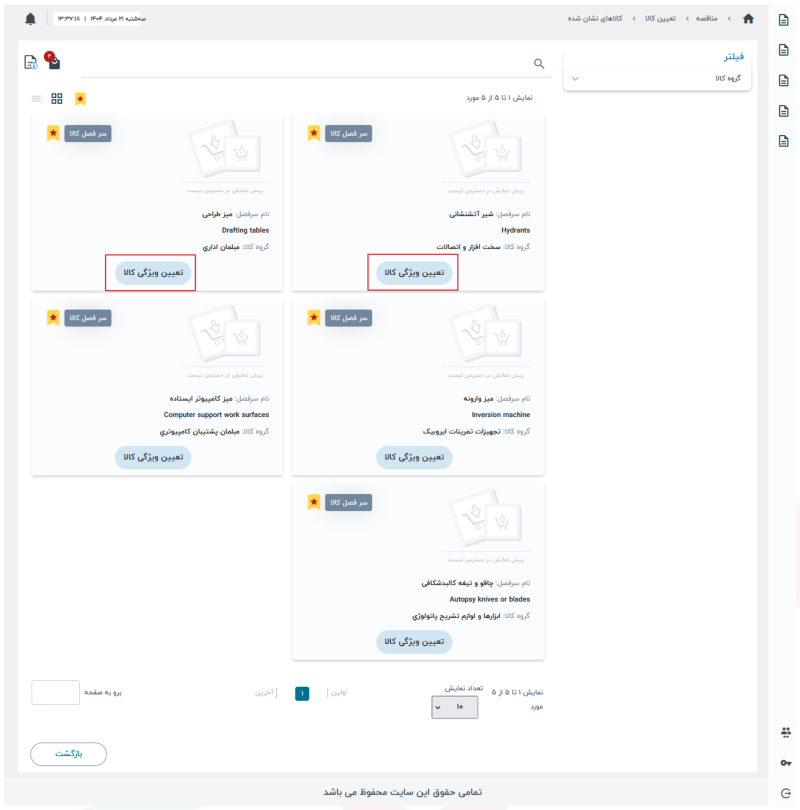Open the page size dropdown showing ۱۰
Screen dimensions: 800x810
(x=454, y=707)
